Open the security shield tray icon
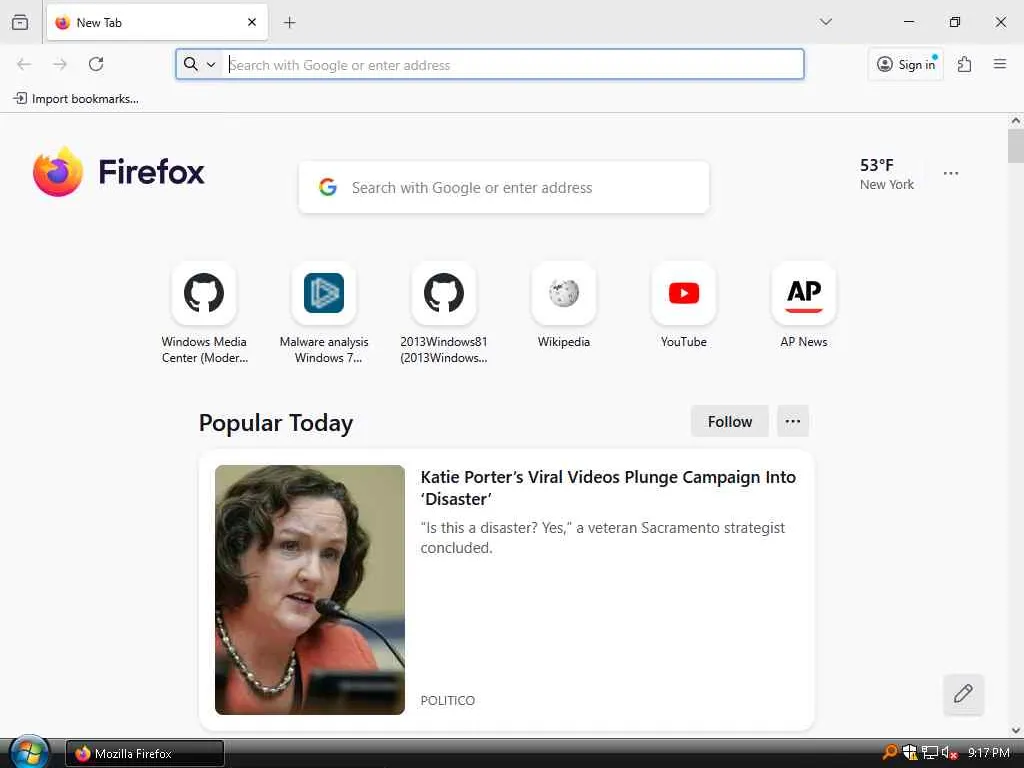 point(909,753)
